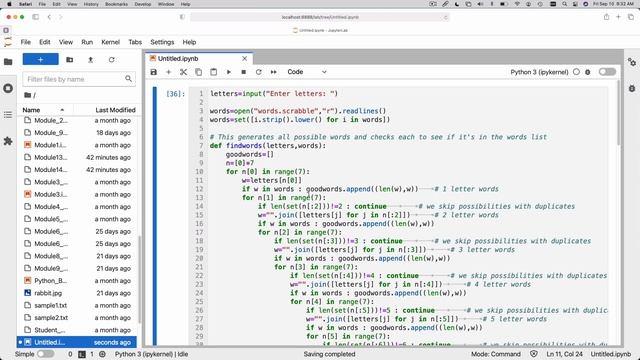
Task: Select the Module13... file
Action: click(77, 158)
